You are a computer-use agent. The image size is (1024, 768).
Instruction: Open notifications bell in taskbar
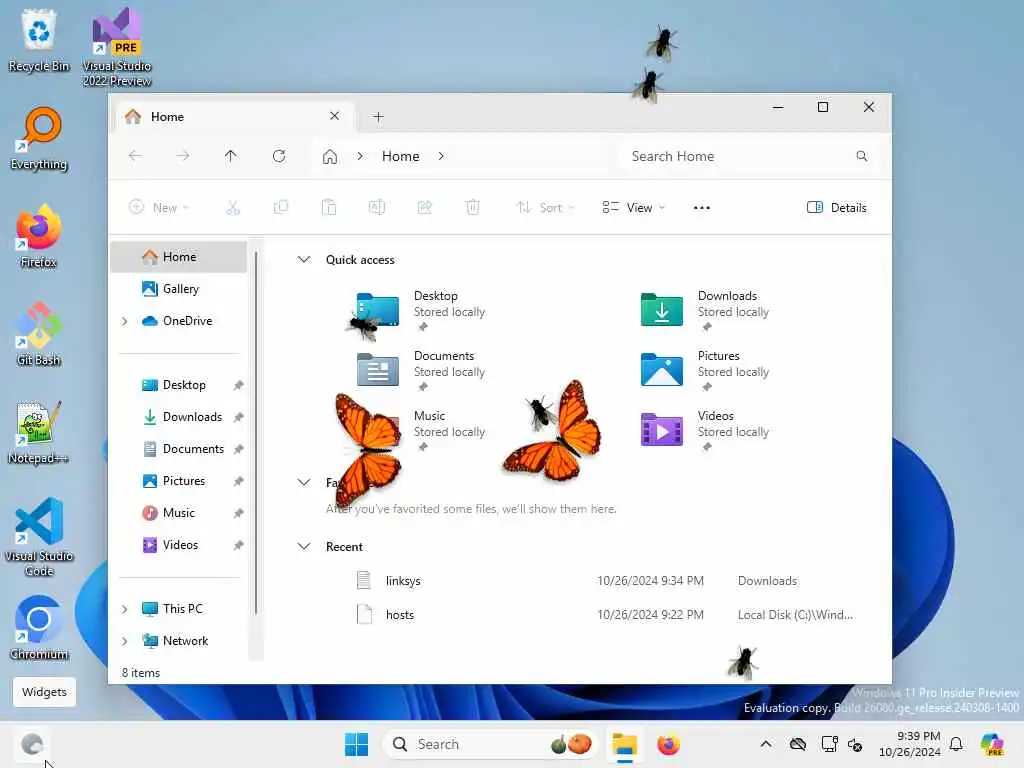[x=956, y=744]
